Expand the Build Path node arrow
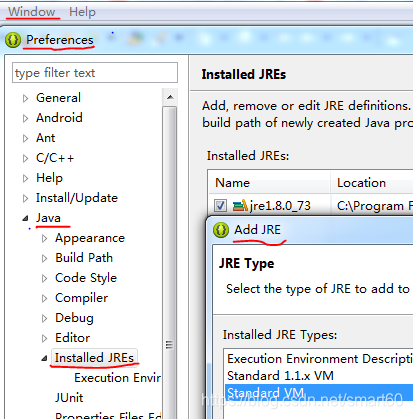The width and height of the screenshot is (413, 419). tap(44, 258)
